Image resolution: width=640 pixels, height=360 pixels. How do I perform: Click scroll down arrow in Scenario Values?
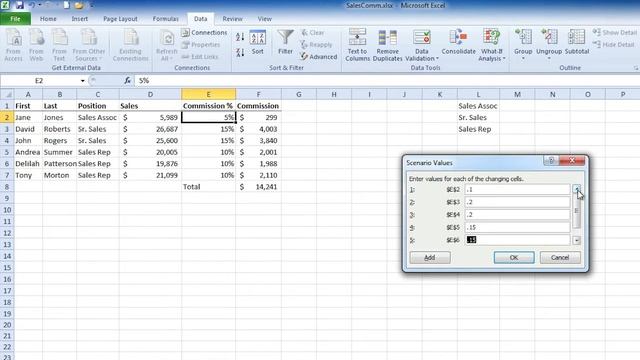[576, 240]
